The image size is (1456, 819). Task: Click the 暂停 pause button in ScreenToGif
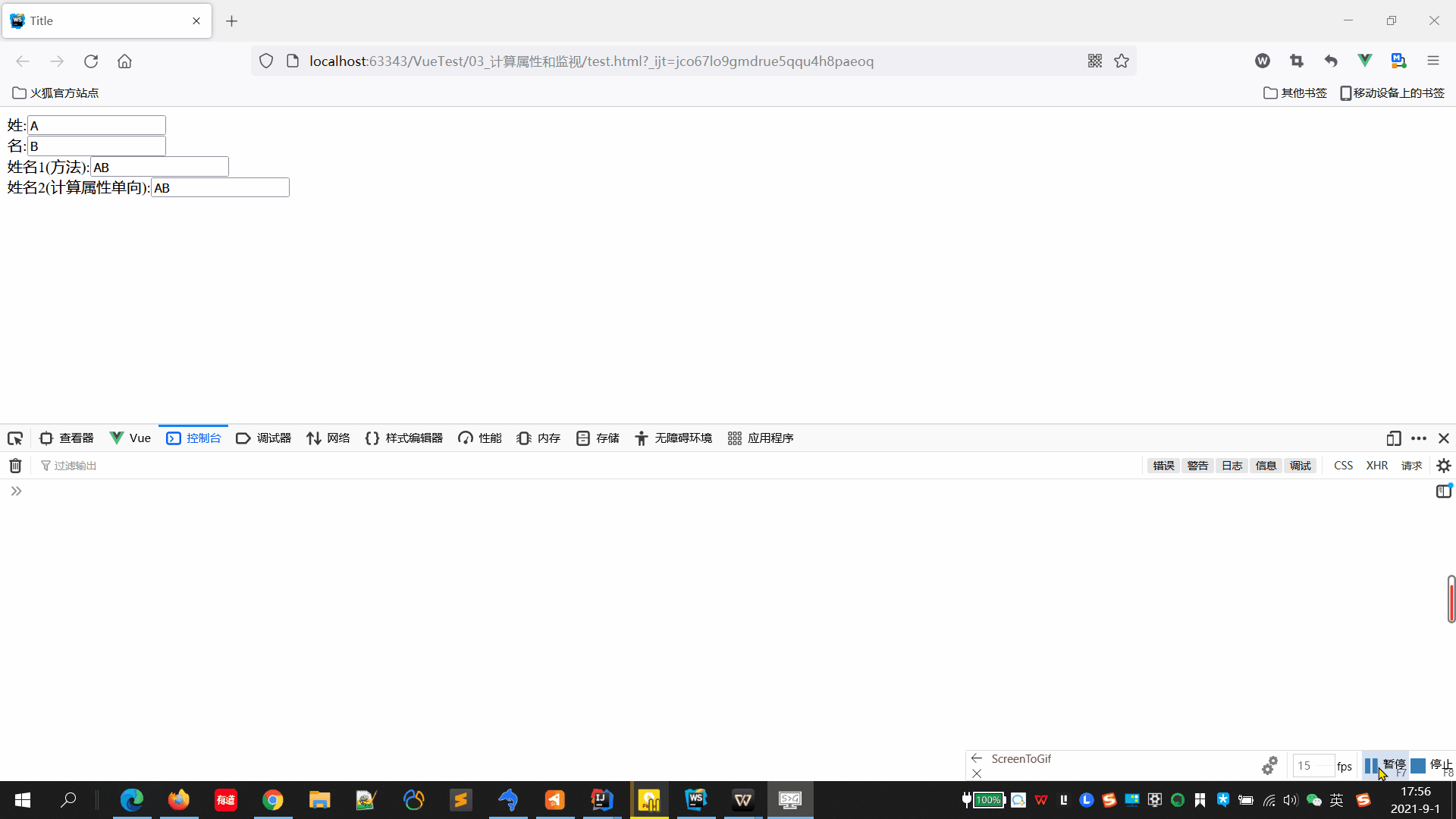pos(1385,765)
